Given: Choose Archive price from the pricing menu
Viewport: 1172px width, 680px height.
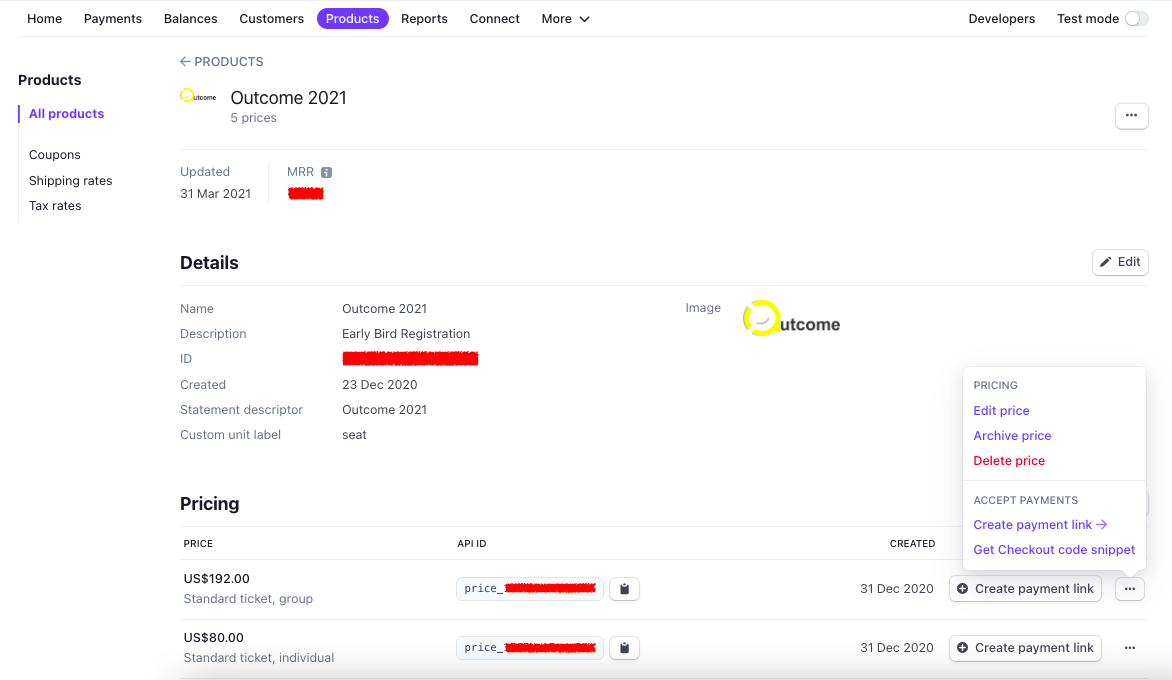Looking at the screenshot, I should [x=1012, y=436].
